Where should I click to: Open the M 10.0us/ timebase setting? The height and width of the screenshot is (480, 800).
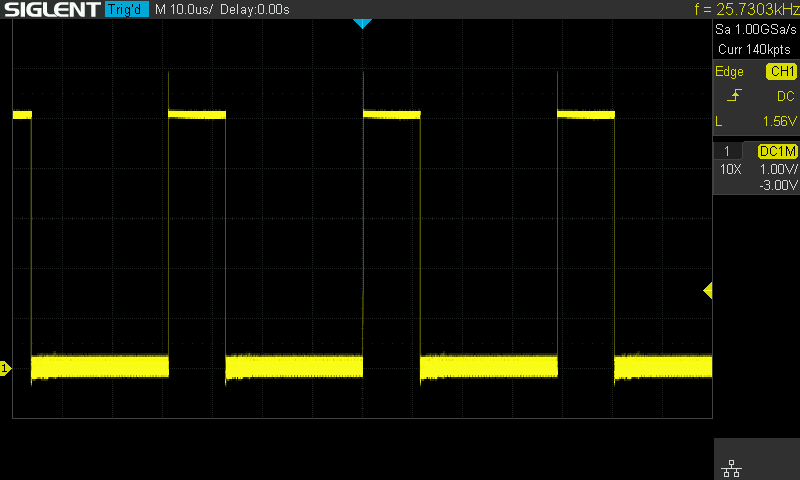click(184, 10)
